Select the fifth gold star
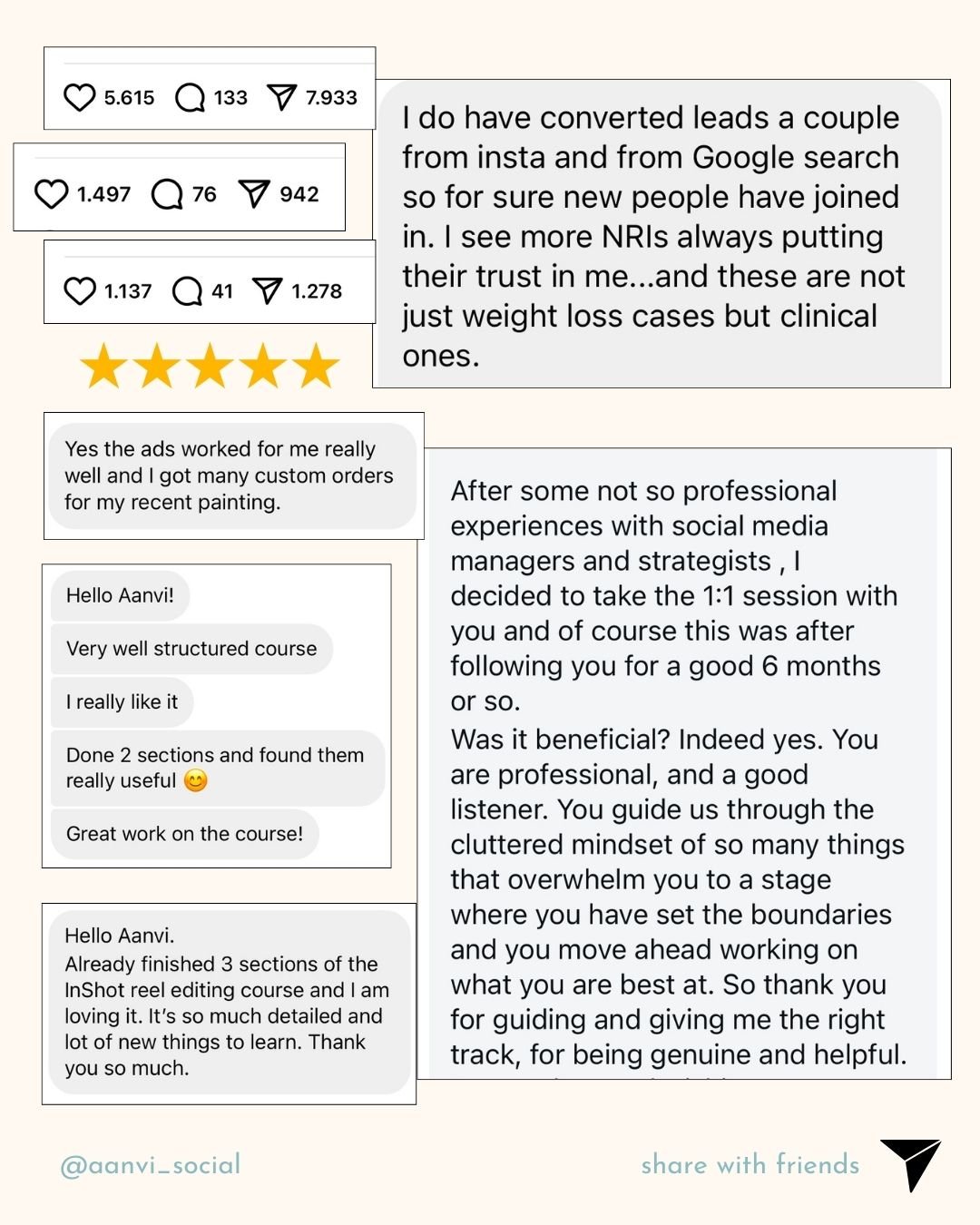 (x=317, y=367)
